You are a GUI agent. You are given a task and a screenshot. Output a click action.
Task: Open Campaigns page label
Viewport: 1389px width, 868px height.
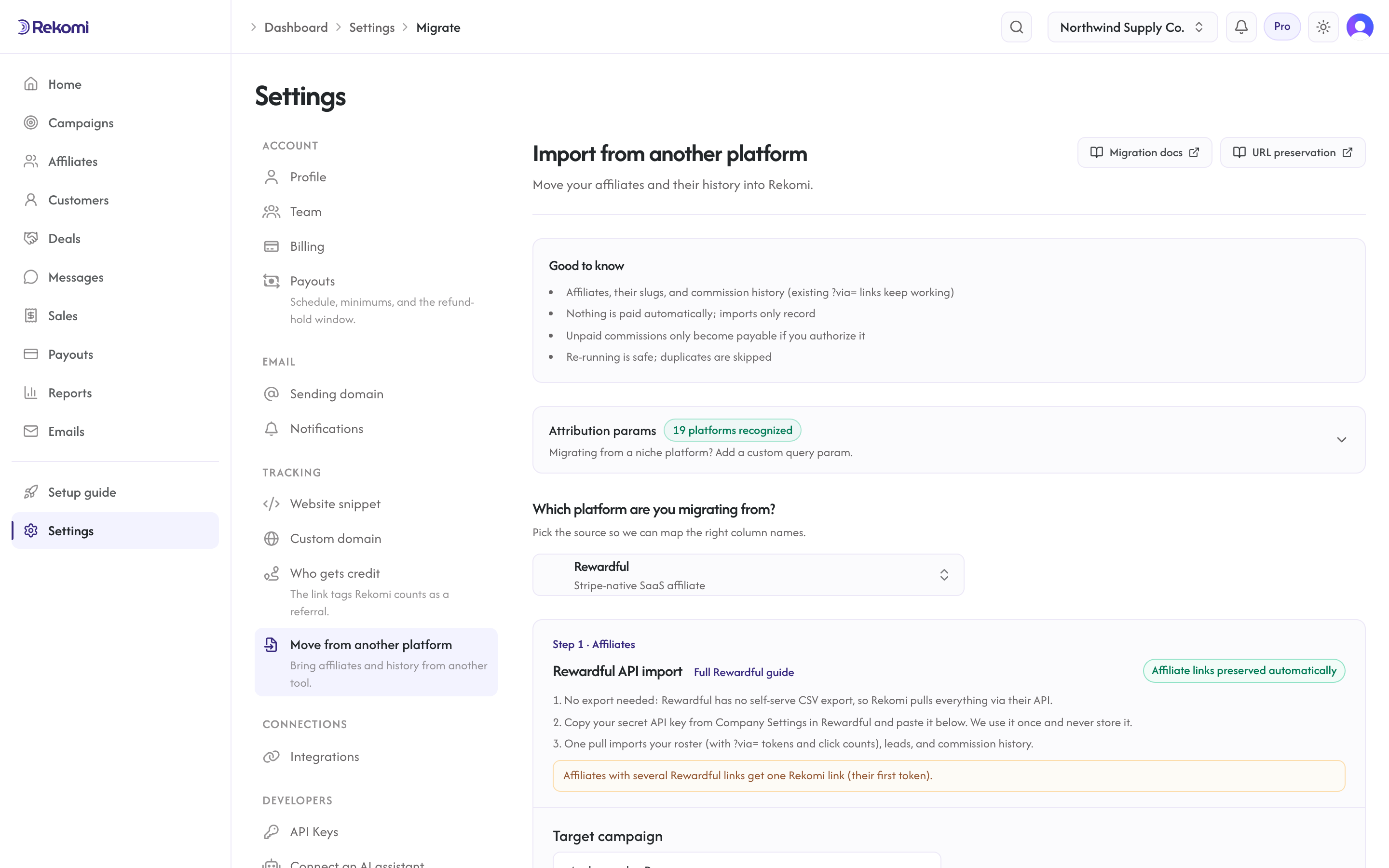81,123
